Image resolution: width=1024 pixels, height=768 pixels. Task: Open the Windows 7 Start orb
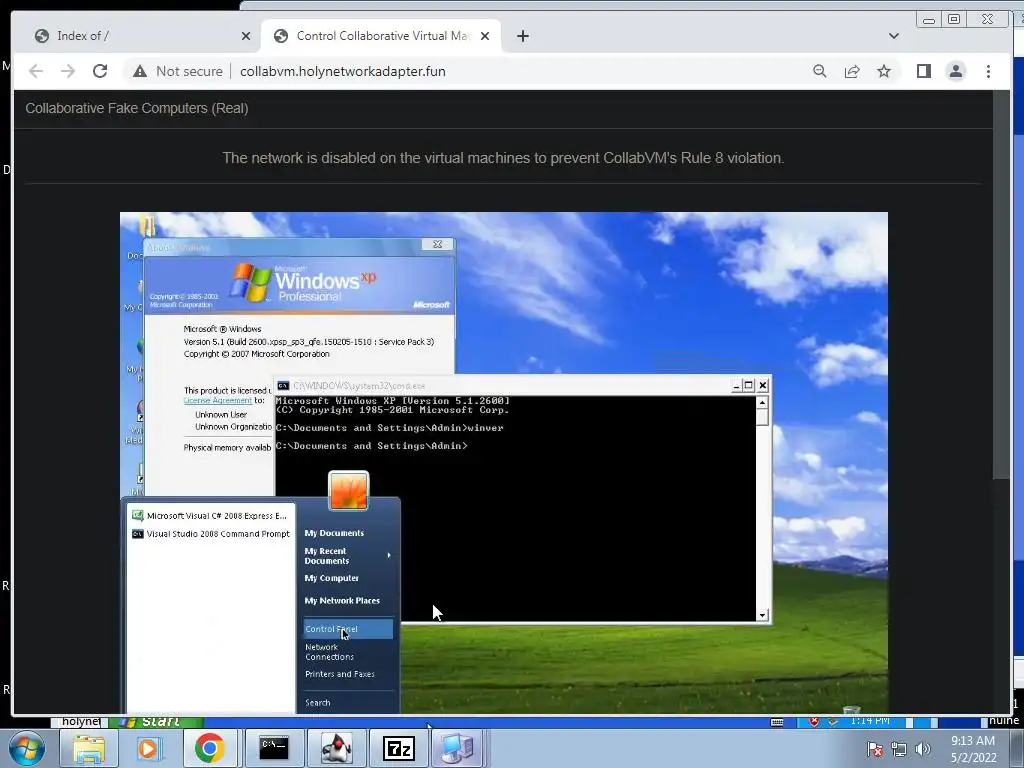click(26, 748)
